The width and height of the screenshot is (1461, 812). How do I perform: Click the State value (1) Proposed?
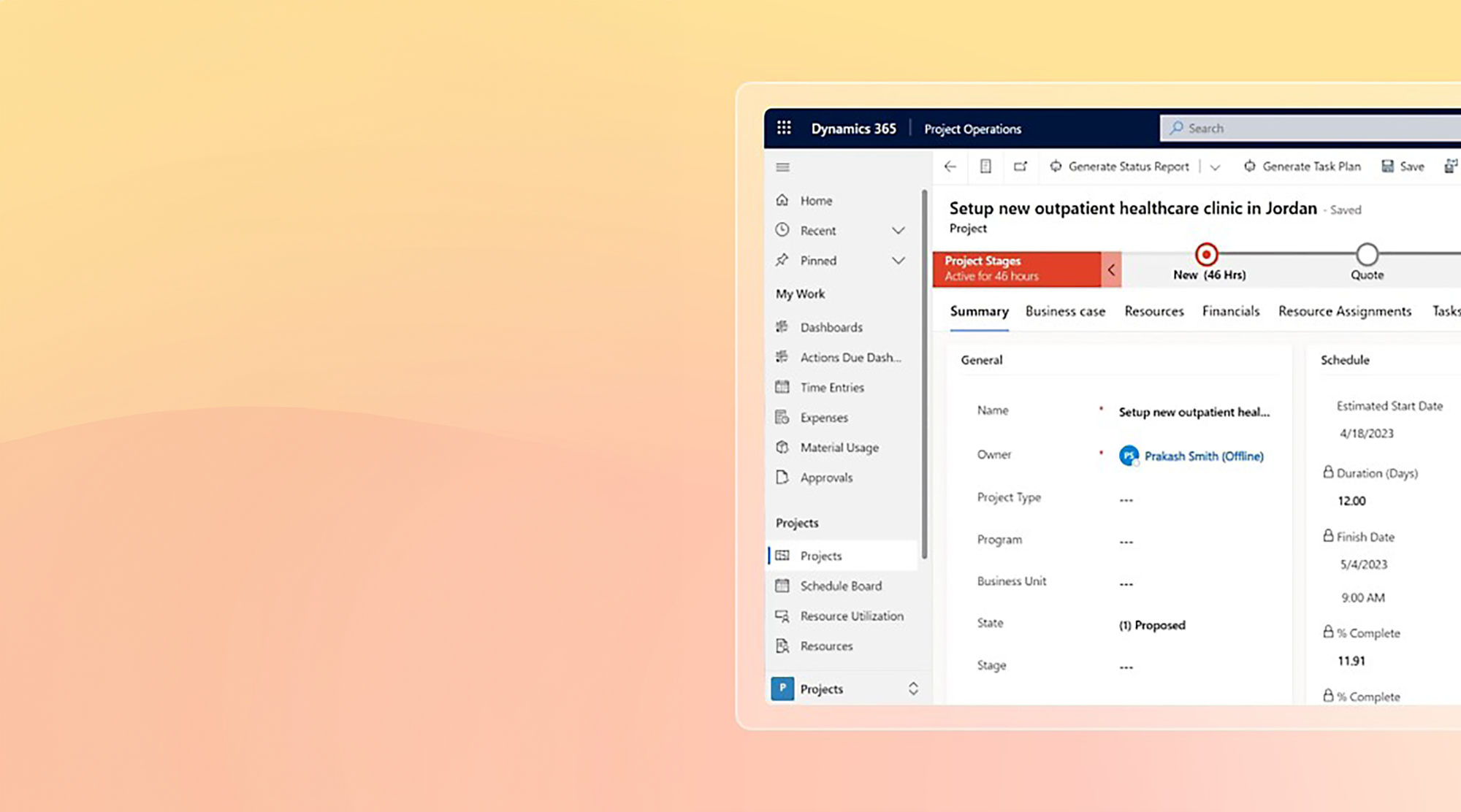click(x=1152, y=625)
